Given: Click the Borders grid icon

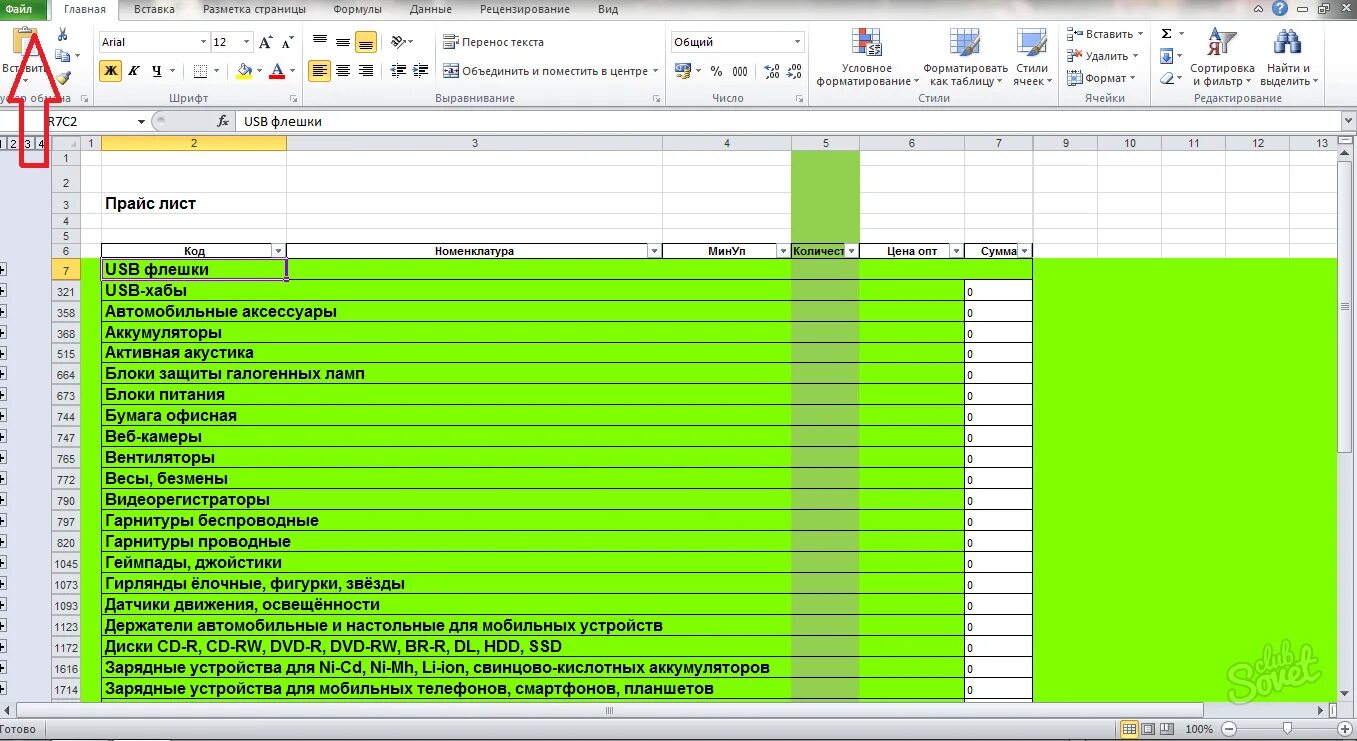Looking at the screenshot, I should point(200,71).
